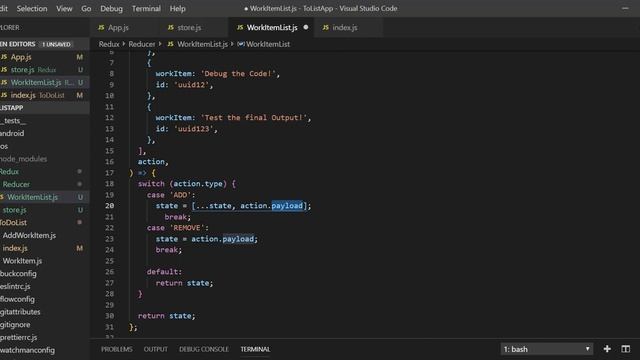Minimize the Visual Studio Code window

tap(625, 9)
